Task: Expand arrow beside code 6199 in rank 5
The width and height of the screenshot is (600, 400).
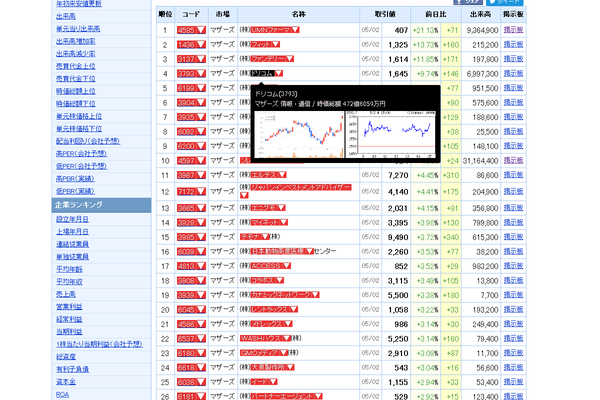Action: 201,88
